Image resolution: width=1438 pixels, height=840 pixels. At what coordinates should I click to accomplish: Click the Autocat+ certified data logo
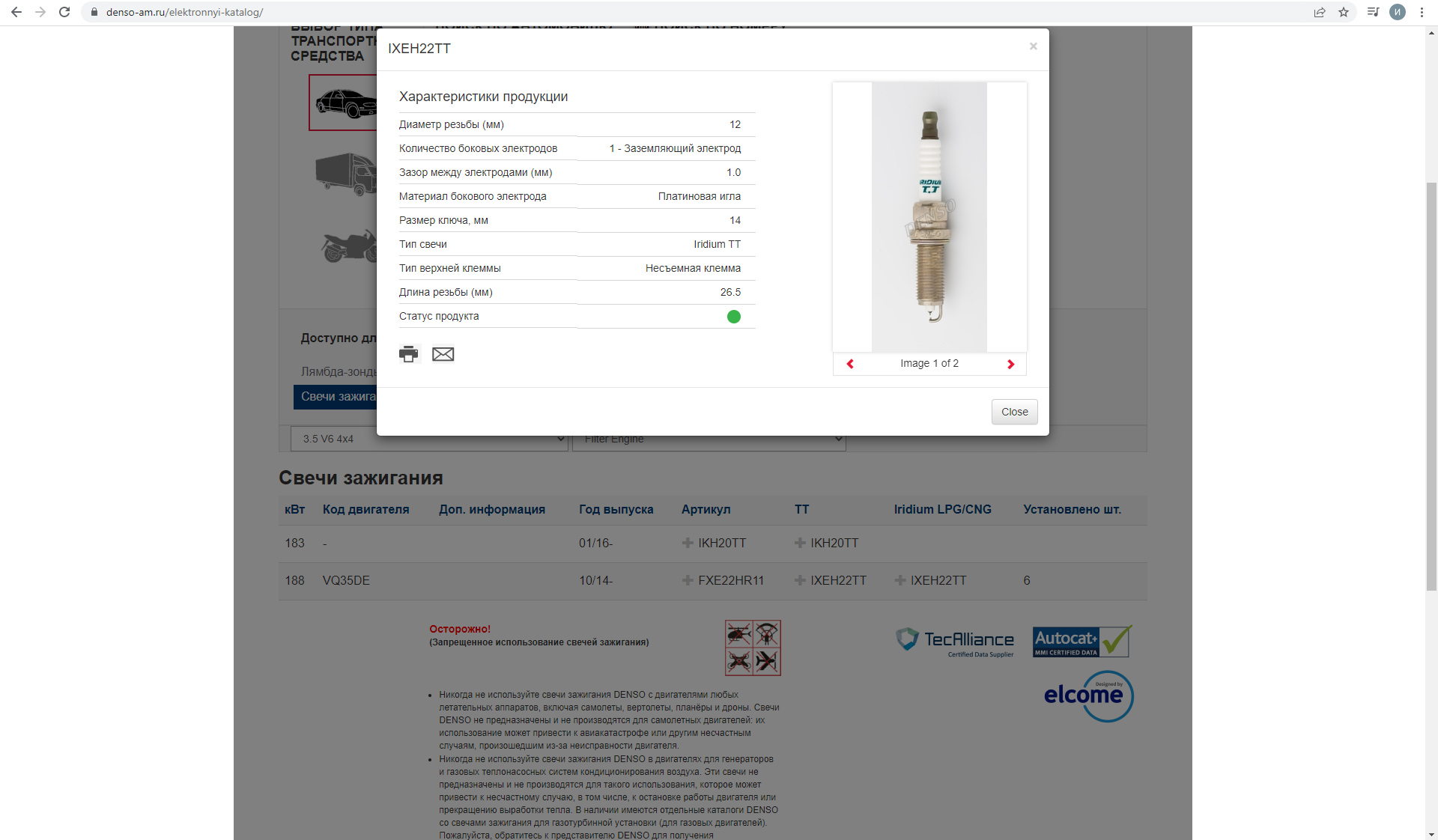point(1082,642)
